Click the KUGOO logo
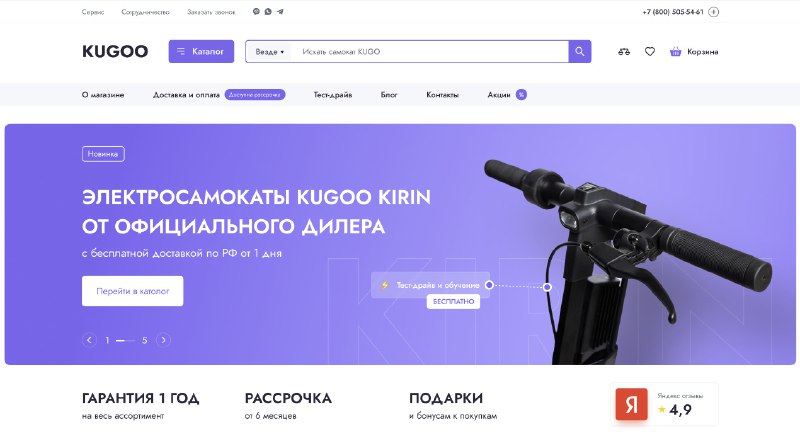 [x=115, y=52]
